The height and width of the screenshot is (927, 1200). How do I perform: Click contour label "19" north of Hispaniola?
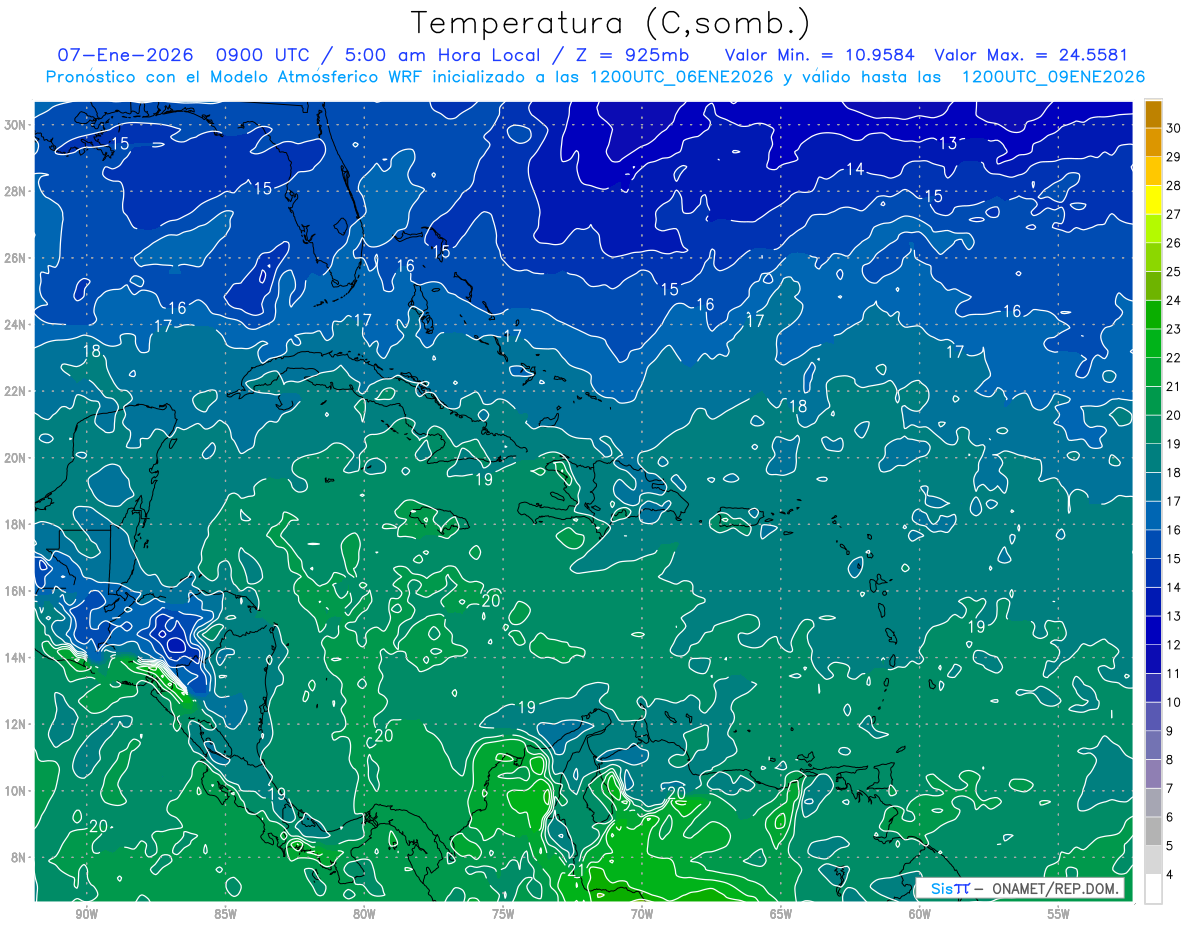click(484, 480)
